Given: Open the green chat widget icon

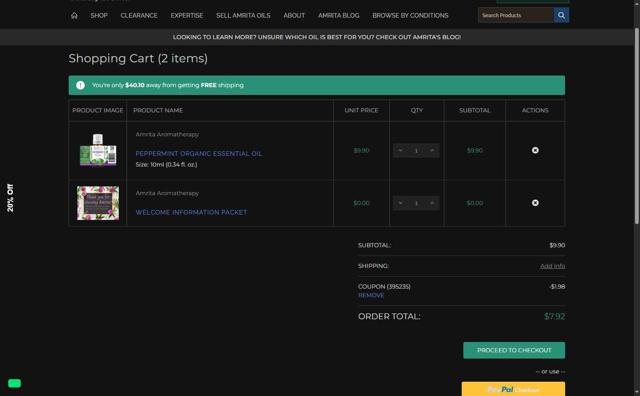Looking at the screenshot, I should pos(14,383).
